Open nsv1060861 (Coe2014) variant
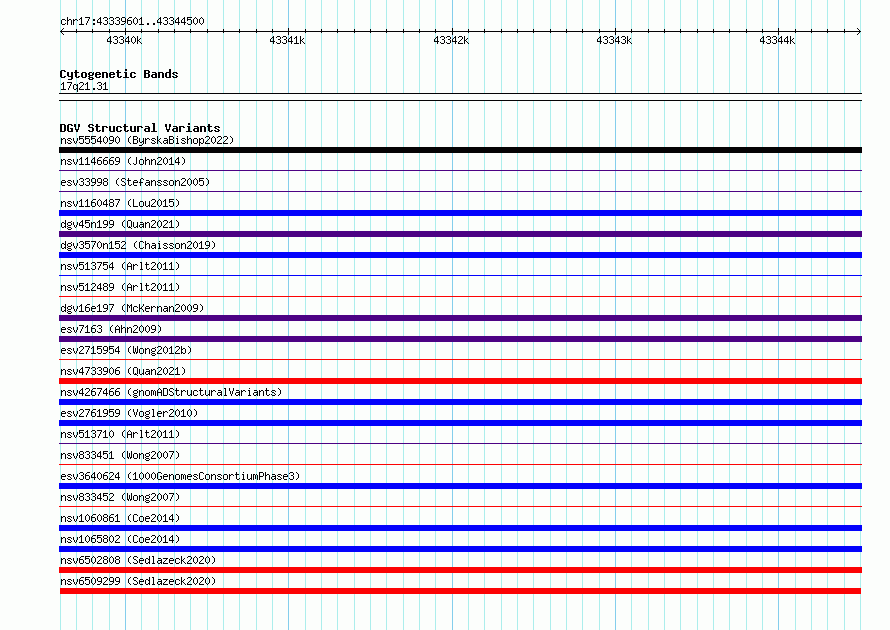The height and width of the screenshot is (630, 890). pos(120,518)
